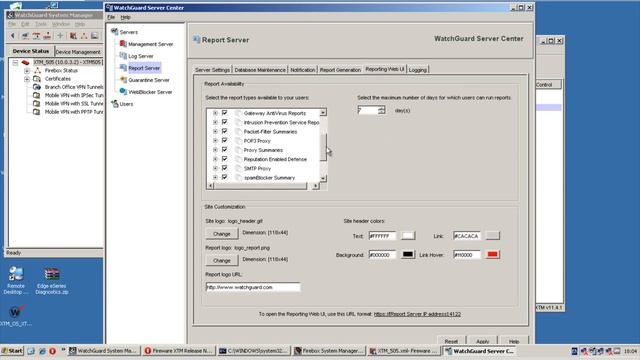The image size is (640, 360).
Task: Click report list vertical scrollbar down arrow
Action: tap(323, 178)
